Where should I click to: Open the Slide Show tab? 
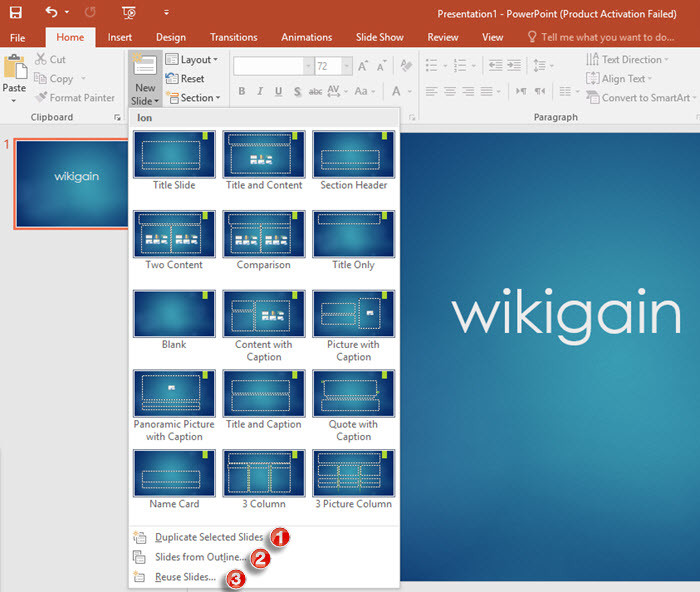(x=379, y=38)
